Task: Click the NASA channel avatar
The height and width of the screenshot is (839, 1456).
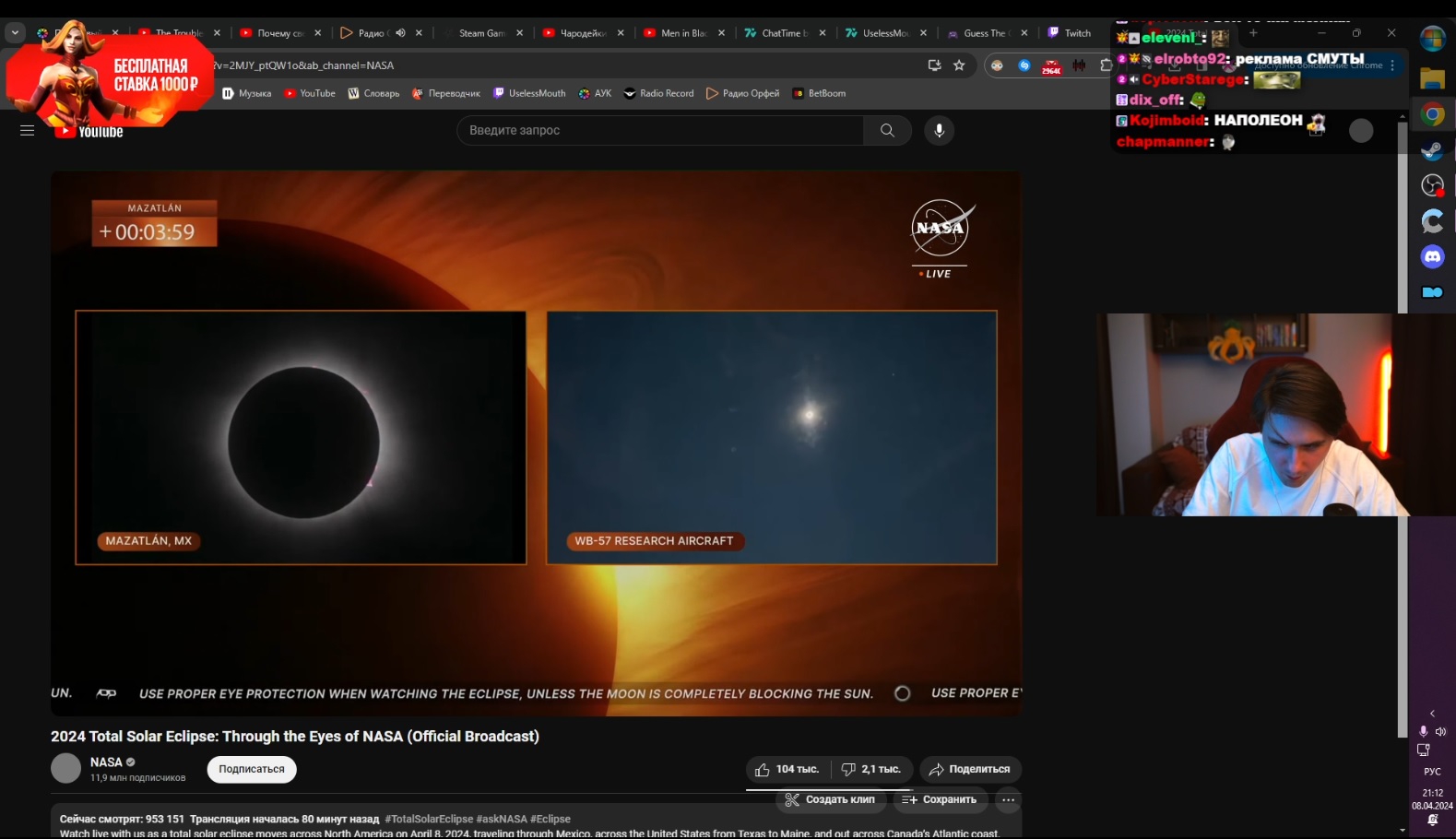Action: (65, 768)
